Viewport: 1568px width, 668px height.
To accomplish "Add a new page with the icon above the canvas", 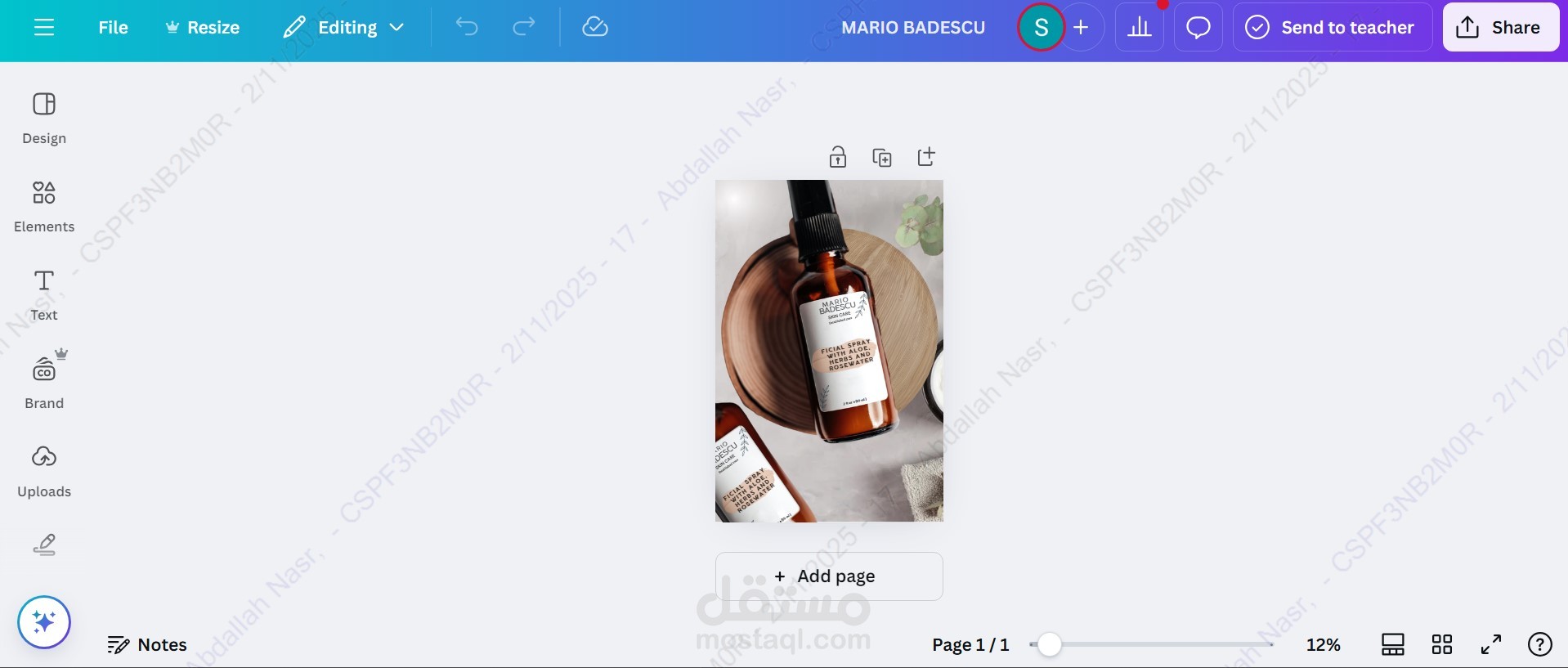I will pos(926,157).
